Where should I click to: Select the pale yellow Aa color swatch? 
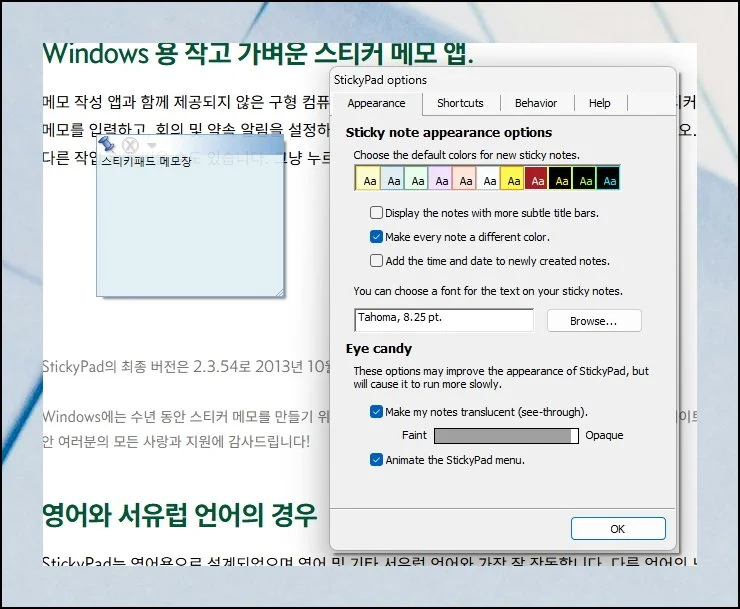click(x=369, y=179)
